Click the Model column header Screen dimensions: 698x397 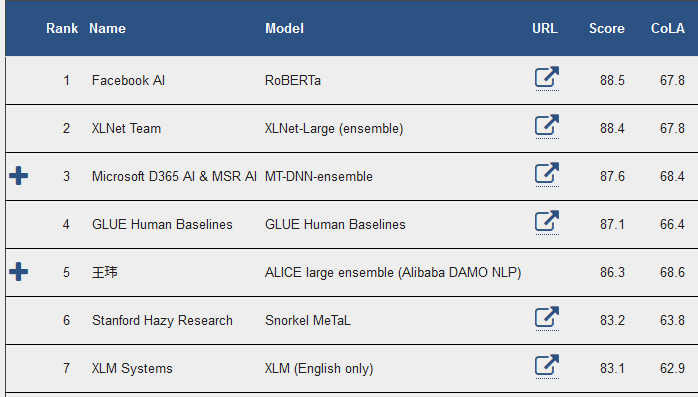(284, 28)
